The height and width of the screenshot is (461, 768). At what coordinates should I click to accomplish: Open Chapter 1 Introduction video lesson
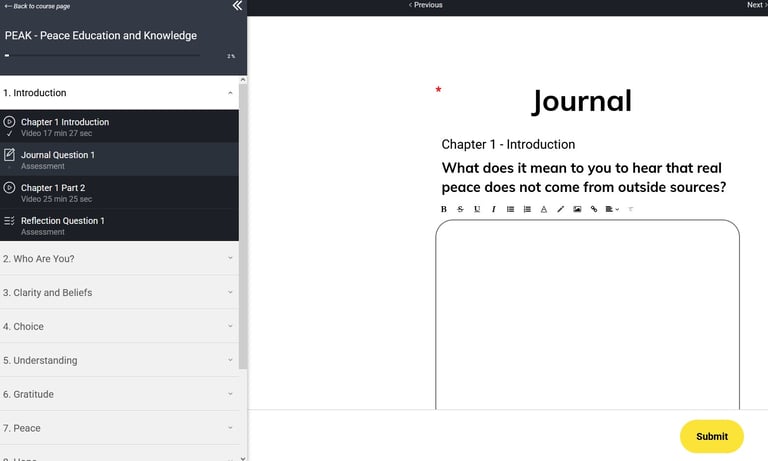(120, 126)
